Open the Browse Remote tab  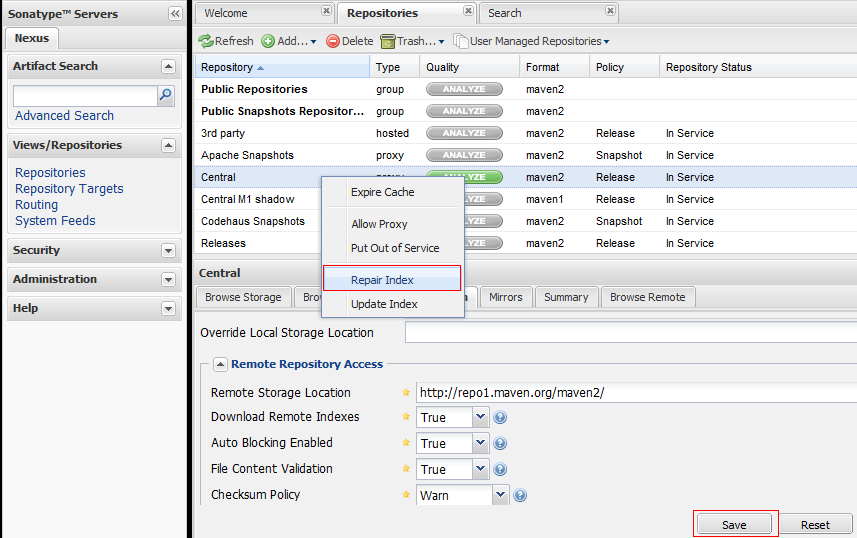648,297
